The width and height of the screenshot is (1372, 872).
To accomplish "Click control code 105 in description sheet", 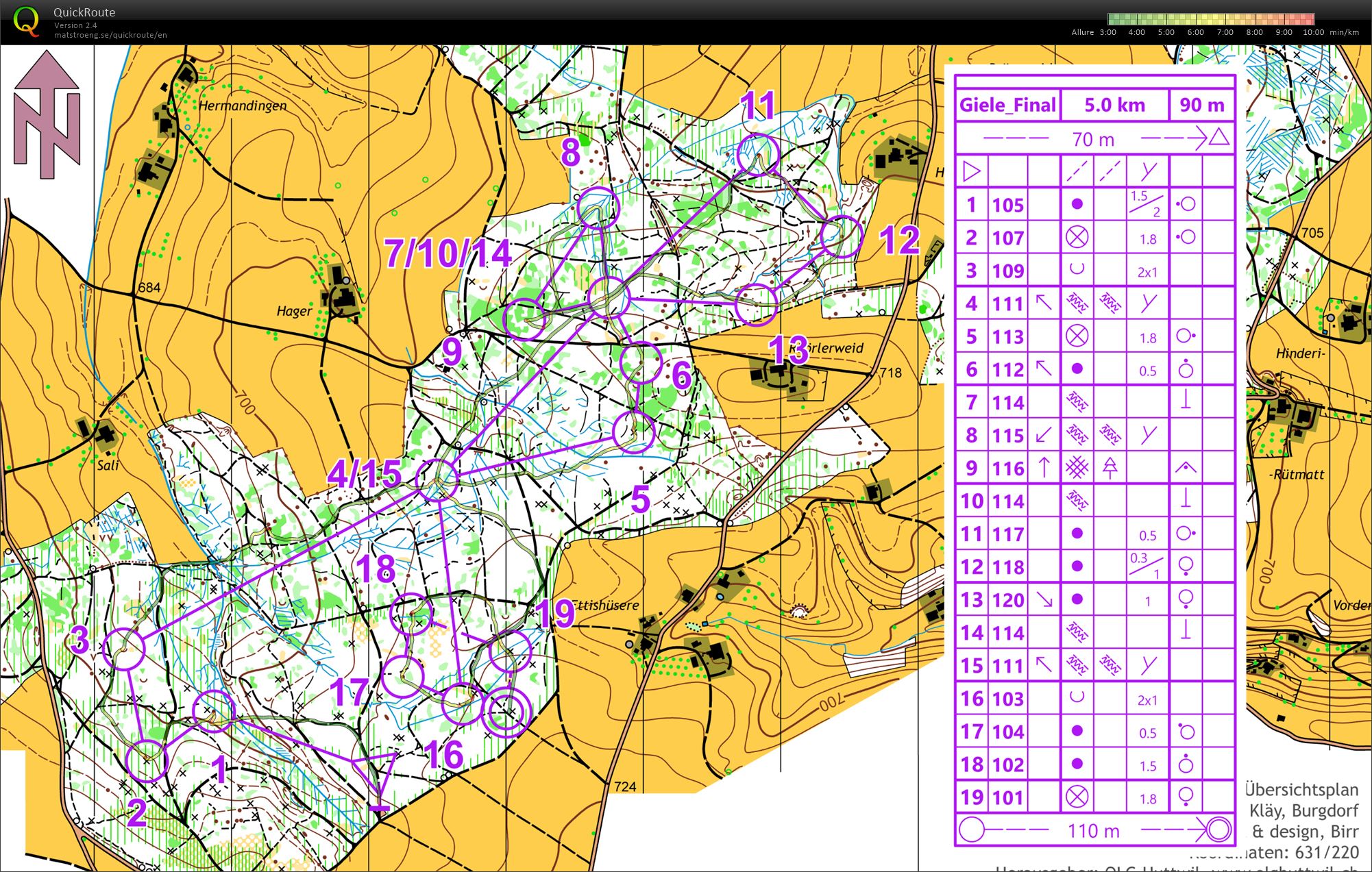I will pos(1007,205).
